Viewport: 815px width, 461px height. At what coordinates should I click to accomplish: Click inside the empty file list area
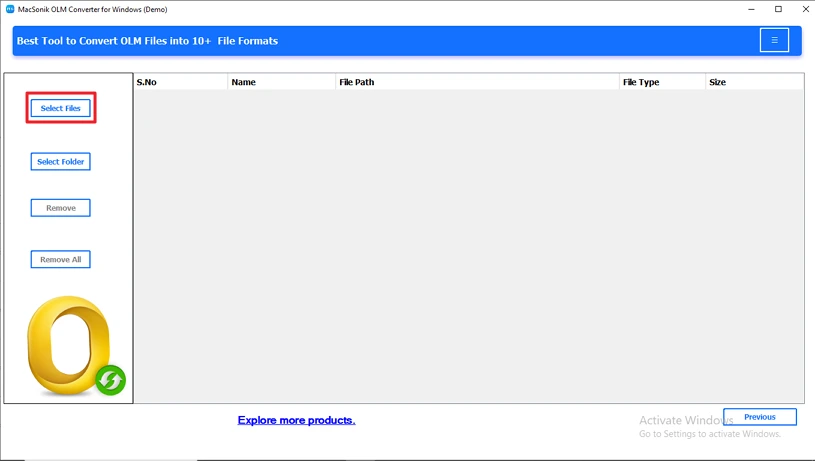469,246
